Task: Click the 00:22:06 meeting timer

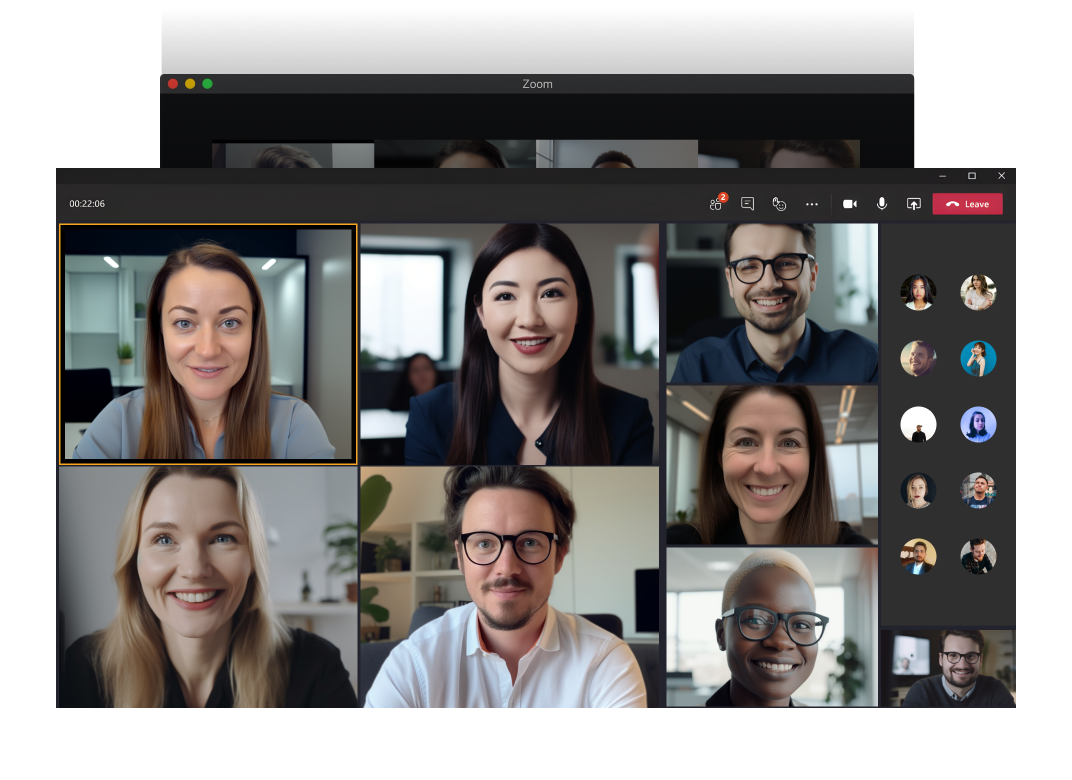Action: (x=87, y=204)
